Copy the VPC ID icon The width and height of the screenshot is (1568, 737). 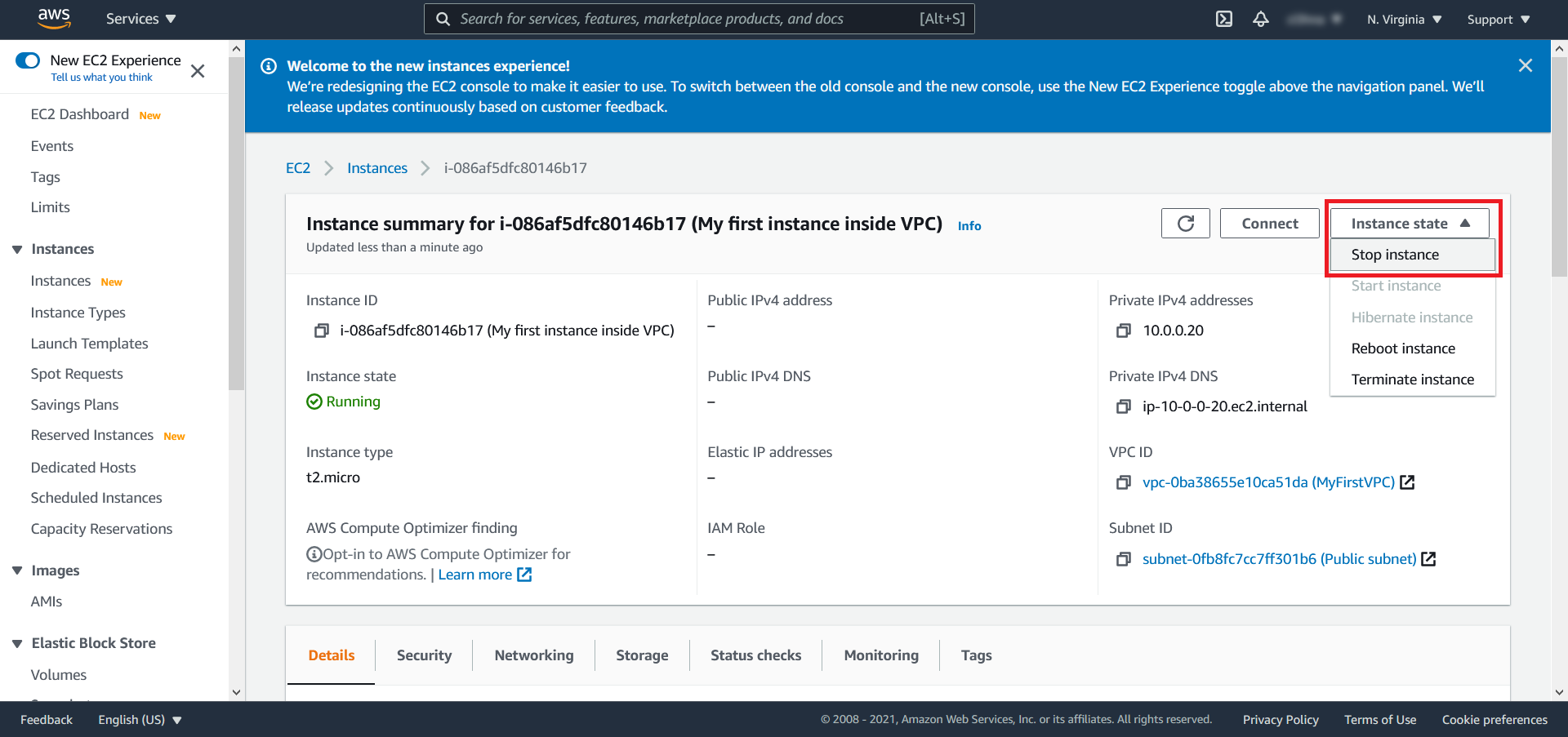pyautogui.click(x=1124, y=482)
